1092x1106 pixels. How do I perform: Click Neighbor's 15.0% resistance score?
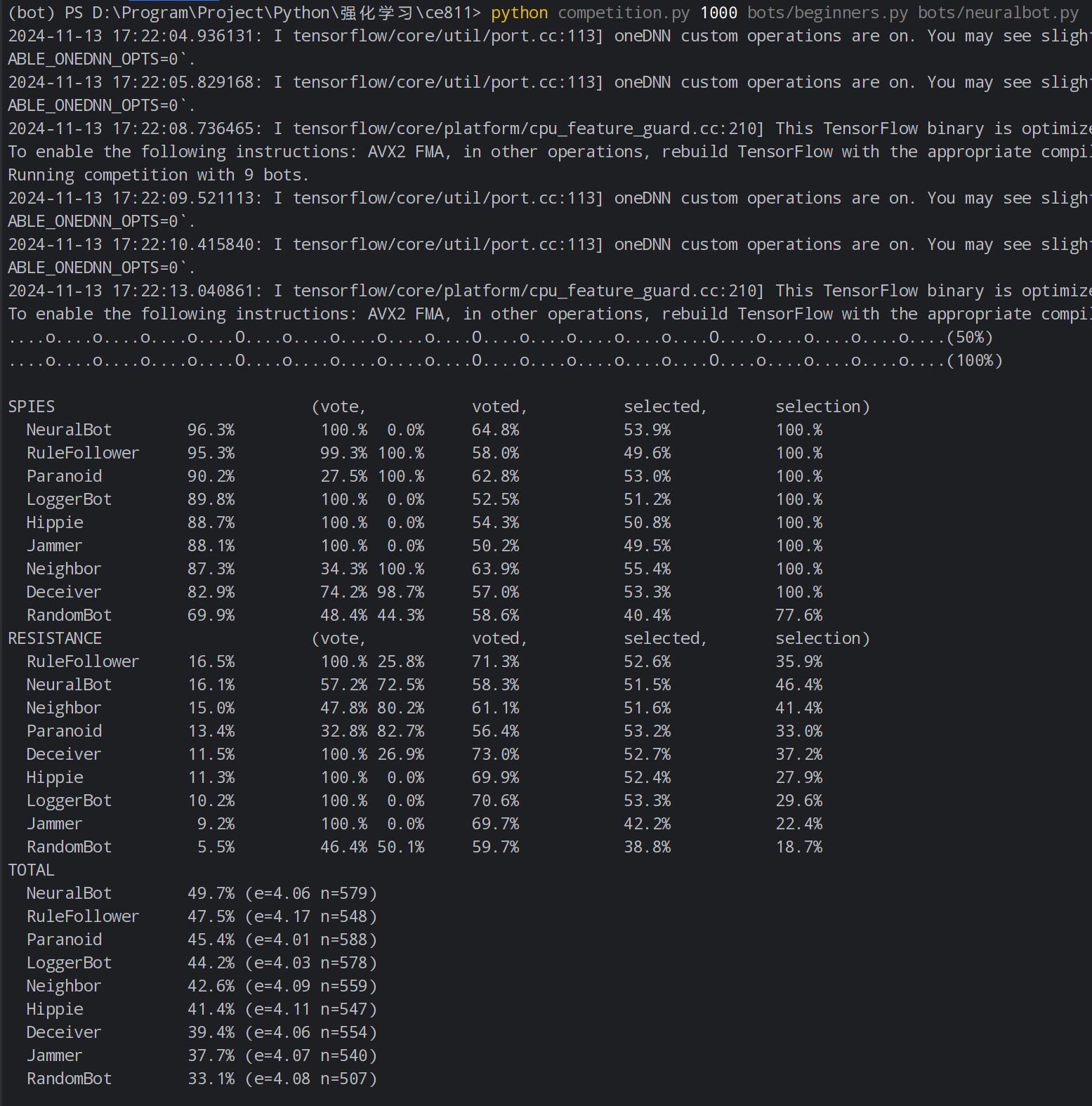(x=211, y=708)
